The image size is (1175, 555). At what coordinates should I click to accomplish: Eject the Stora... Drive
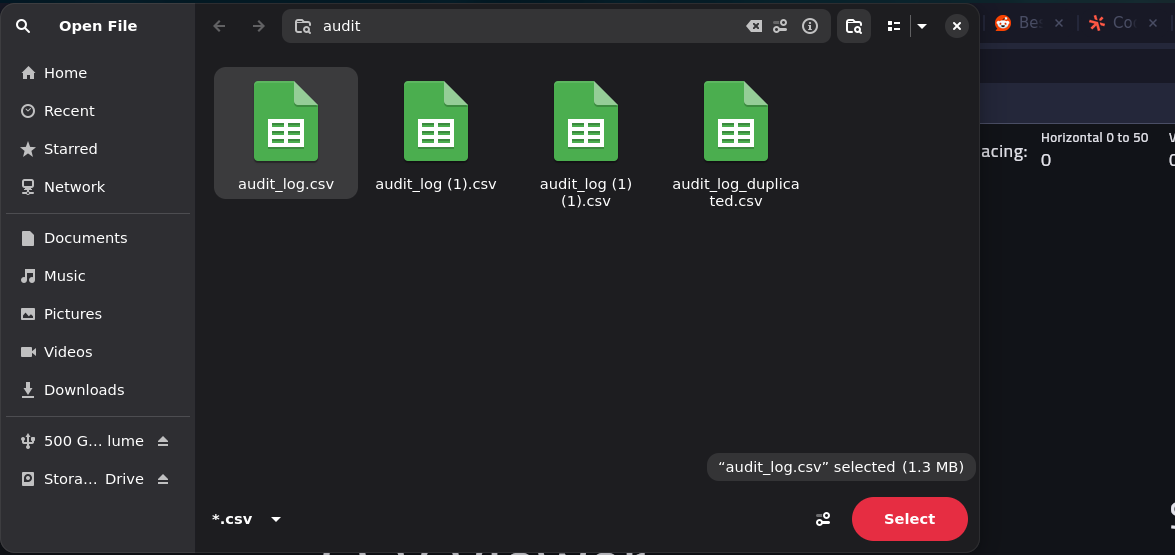[x=163, y=479]
